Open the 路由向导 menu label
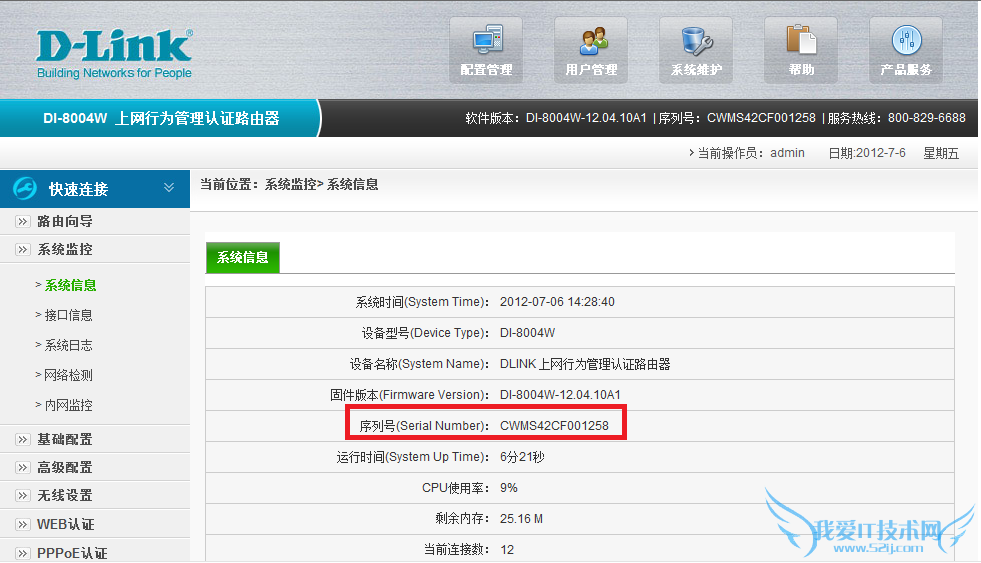The width and height of the screenshot is (981, 563). click(x=64, y=221)
